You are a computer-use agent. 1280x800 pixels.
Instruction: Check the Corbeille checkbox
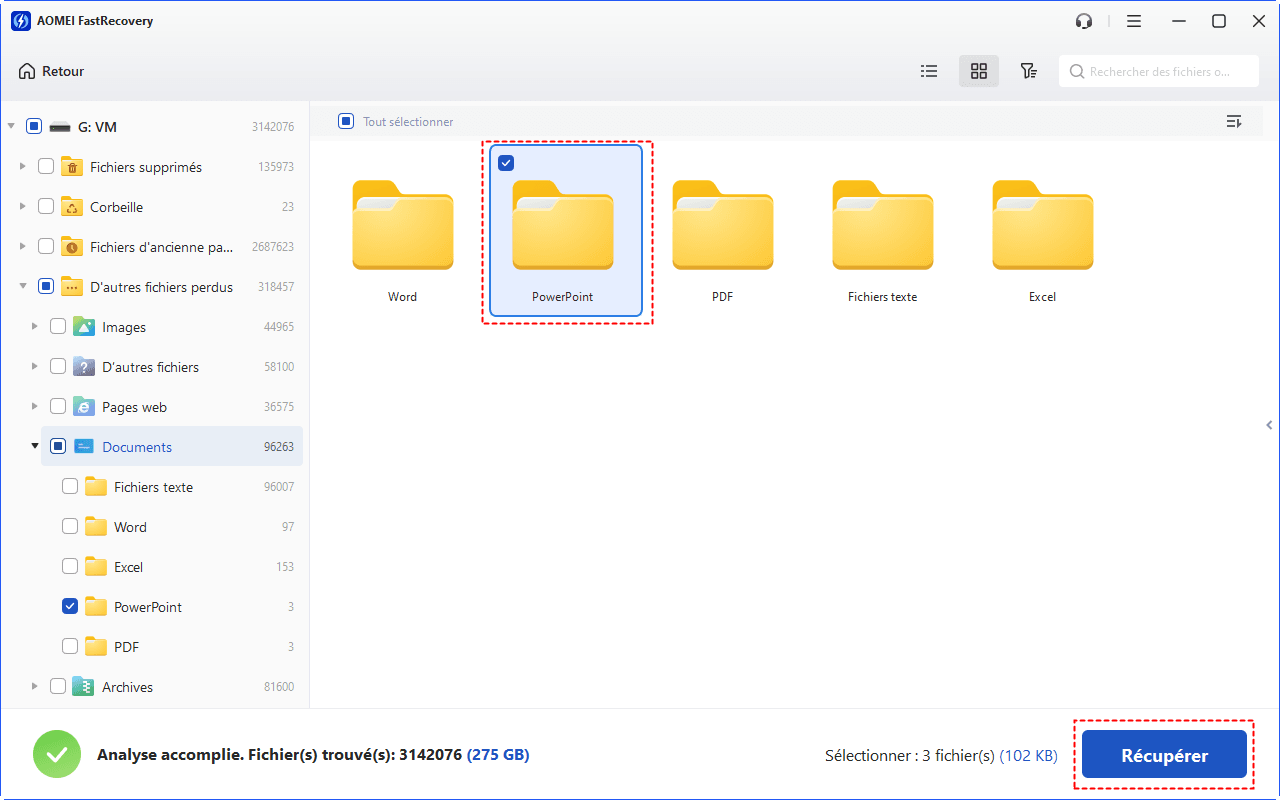coord(46,207)
